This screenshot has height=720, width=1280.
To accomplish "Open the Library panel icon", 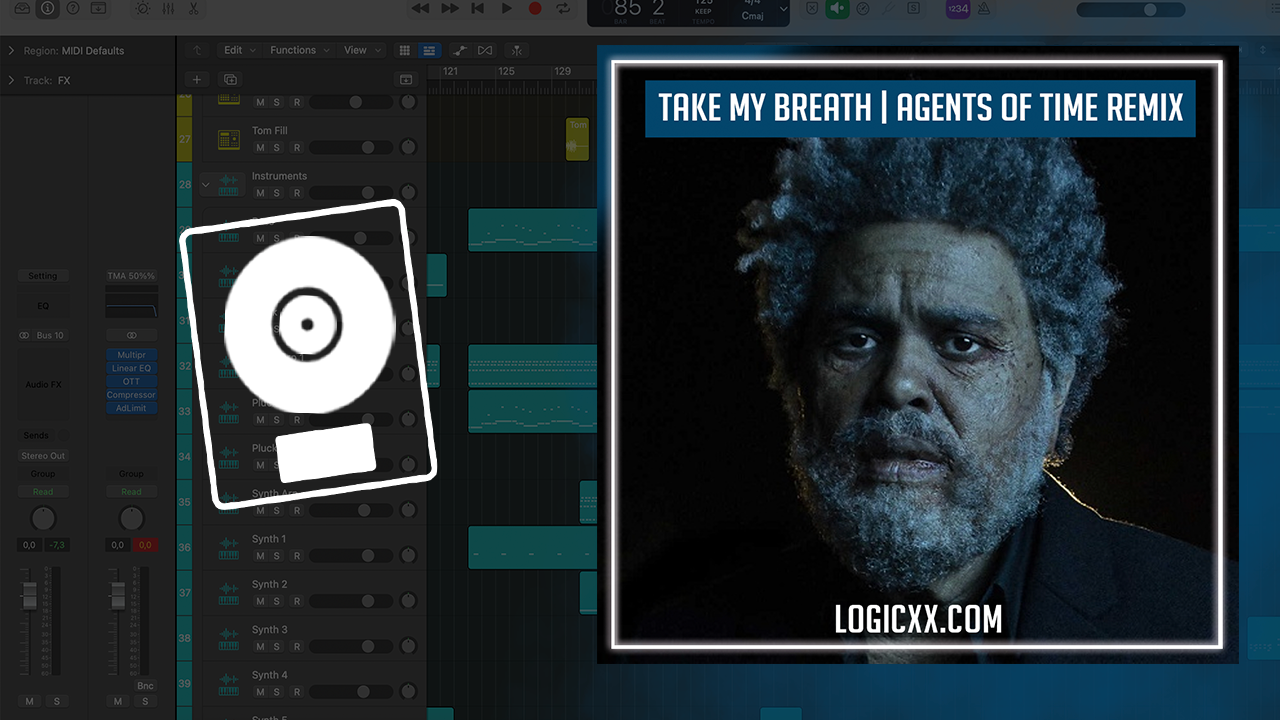I will [21, 8].
